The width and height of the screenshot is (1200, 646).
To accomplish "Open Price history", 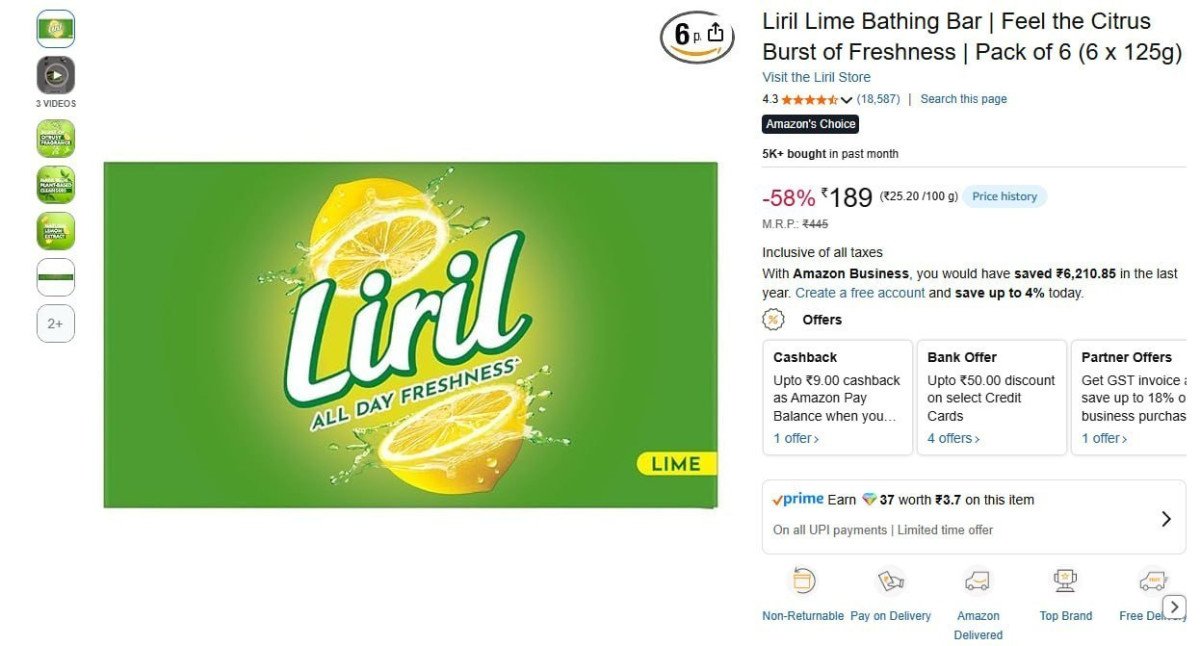I will (x=1004, y=196).
